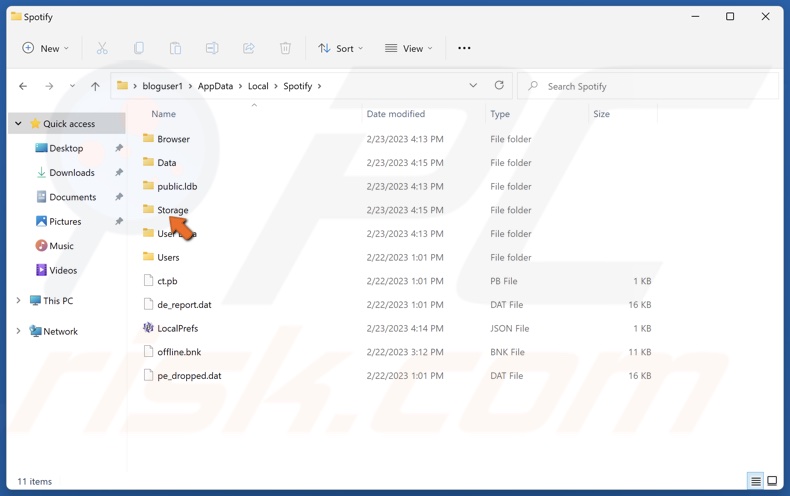Go back with the left arrow
Viewport: 790px width, 496px height.
(23, 86)
